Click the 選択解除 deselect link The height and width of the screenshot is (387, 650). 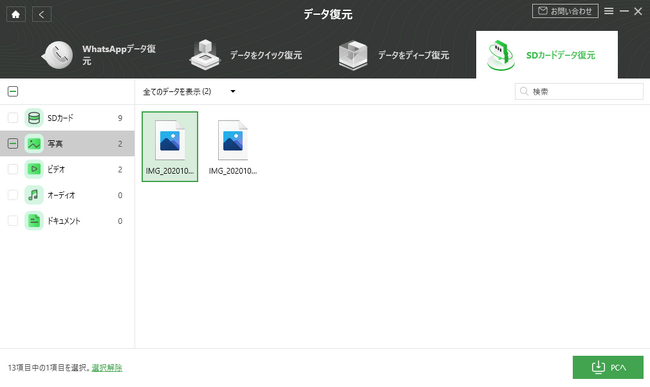pos(107,368)
